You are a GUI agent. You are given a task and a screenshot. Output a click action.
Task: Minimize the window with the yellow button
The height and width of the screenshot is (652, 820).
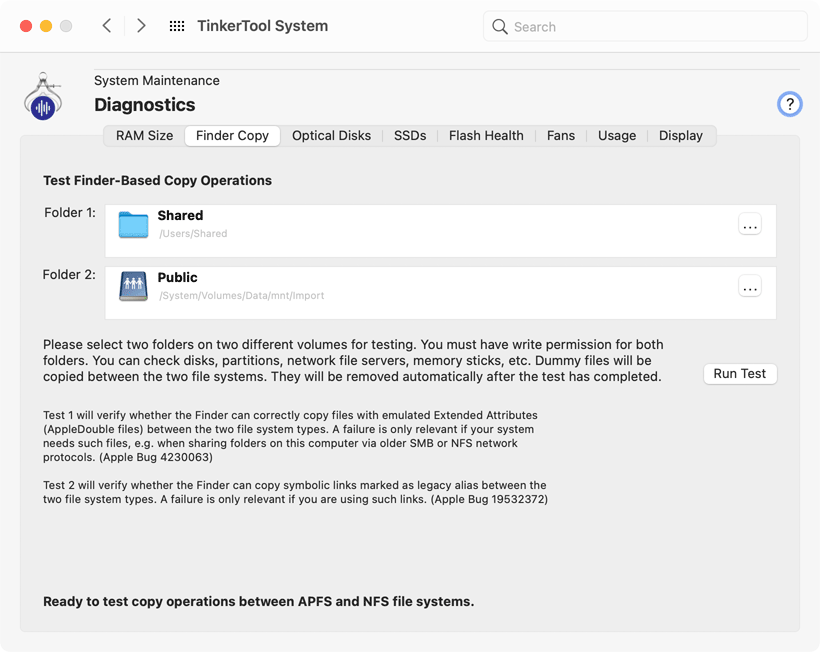(x=46, y=26)
